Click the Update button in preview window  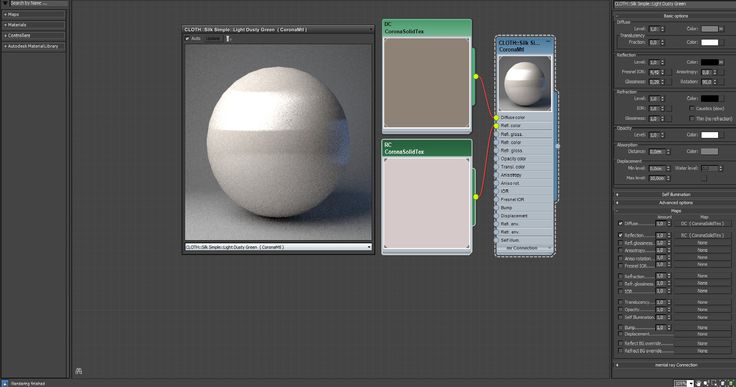pos(213,39)
